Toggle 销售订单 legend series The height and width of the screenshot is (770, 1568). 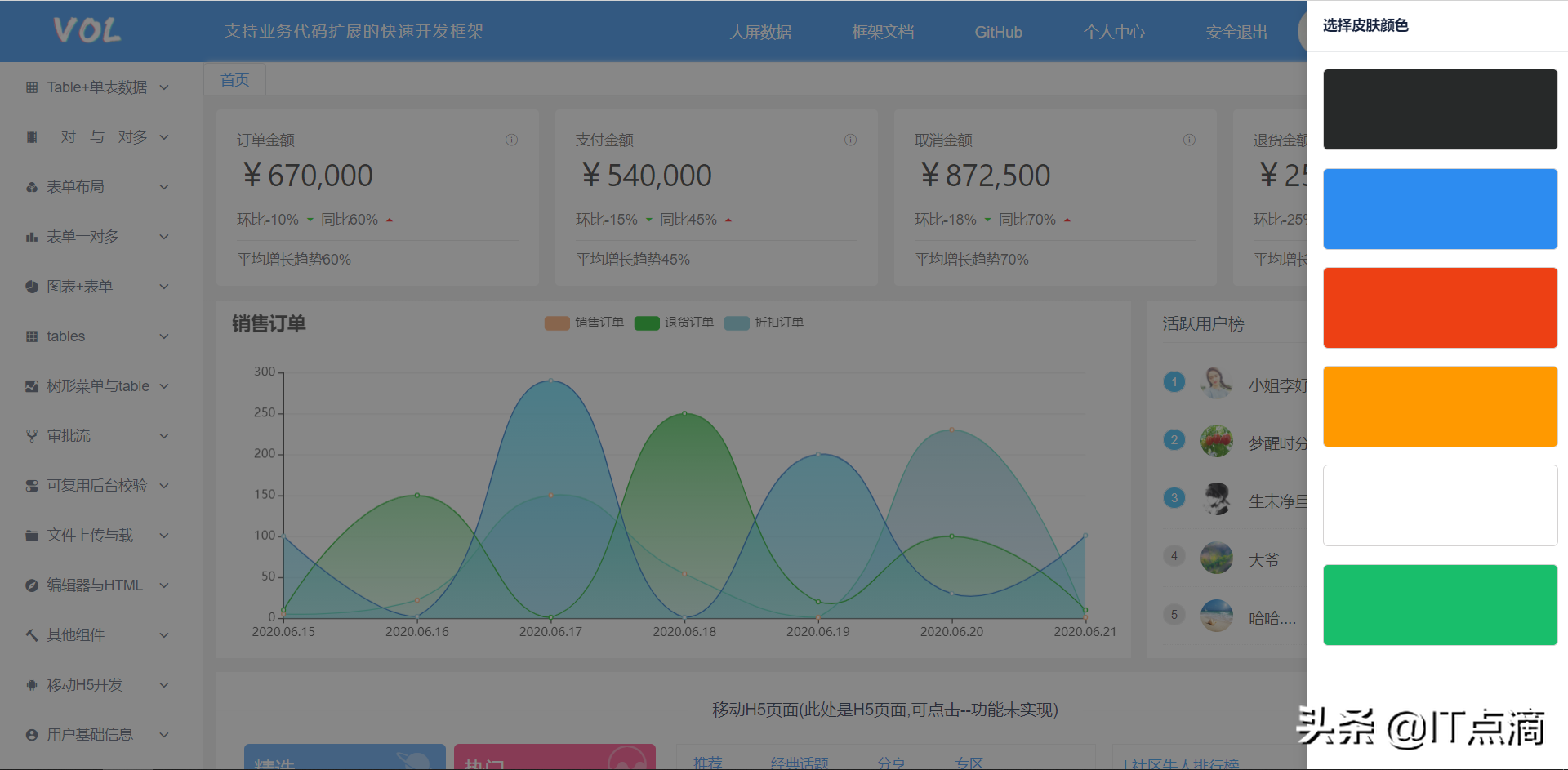pyautogui.click(x=585, y=323)
